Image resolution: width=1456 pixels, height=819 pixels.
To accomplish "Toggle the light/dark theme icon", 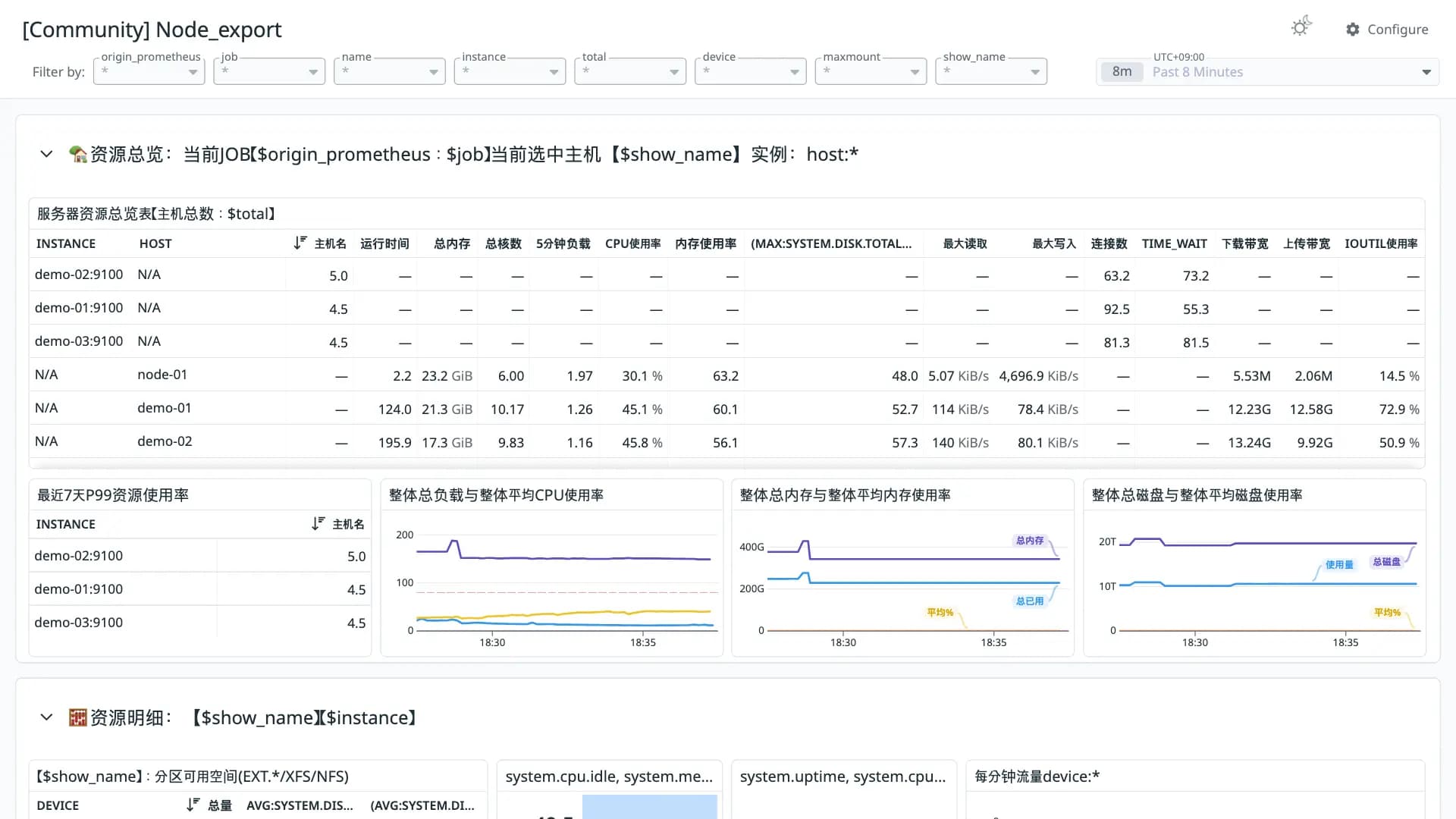I will 1301,27.
